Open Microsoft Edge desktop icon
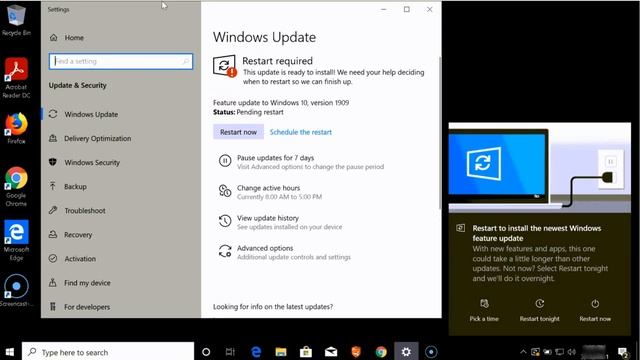The height and width of the screenshot is (360, 640). 16,240
